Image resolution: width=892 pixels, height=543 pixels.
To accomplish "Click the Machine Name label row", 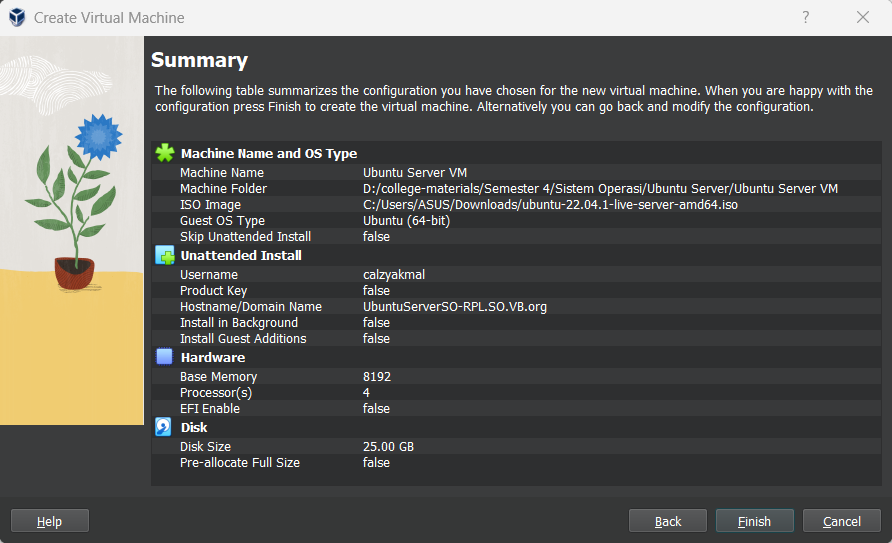I will pos(222,172).
